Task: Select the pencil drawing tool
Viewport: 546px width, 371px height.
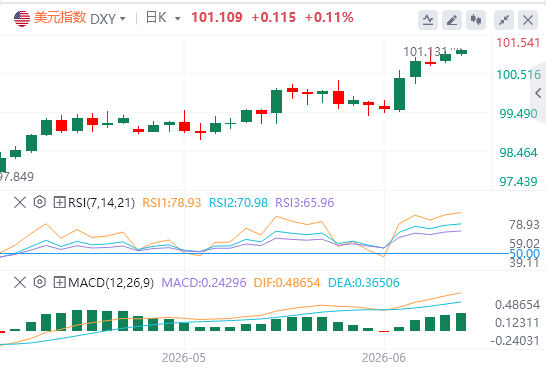Action: coord(452,20)
